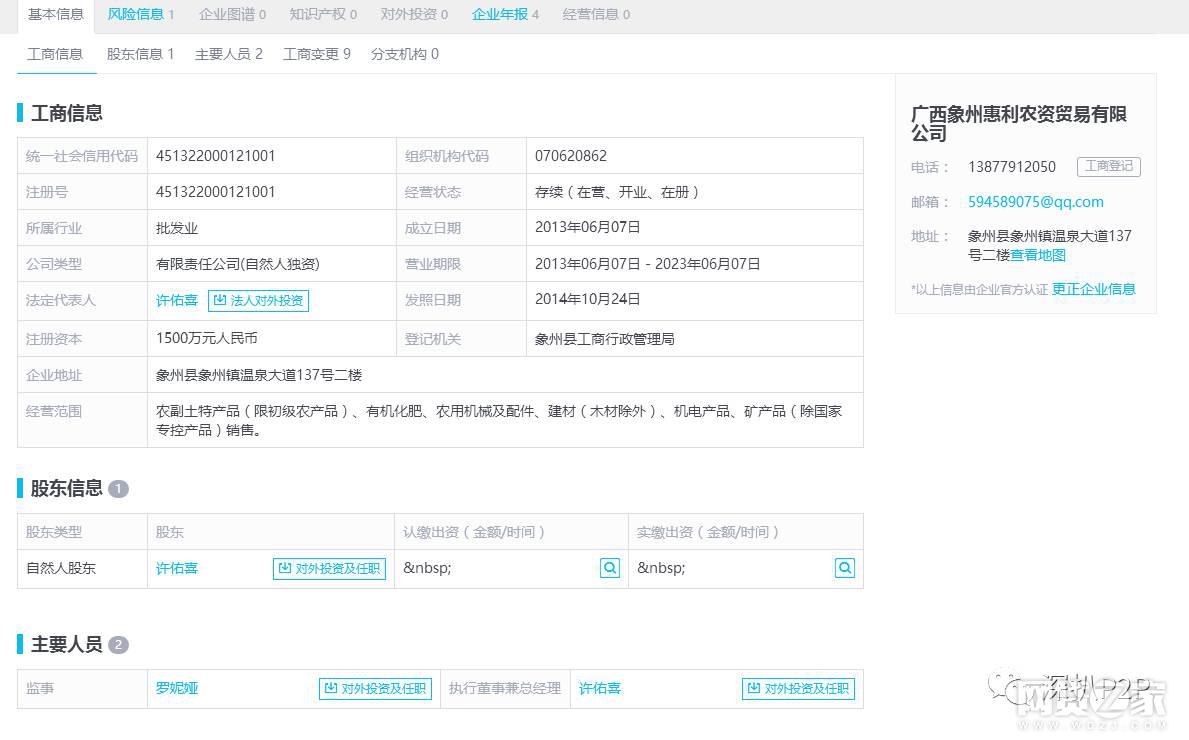Image resolution: width=1189 pixels, height=740 pixels.
Task: Switch to the 企业年报 tab
Action: [505, 14]
